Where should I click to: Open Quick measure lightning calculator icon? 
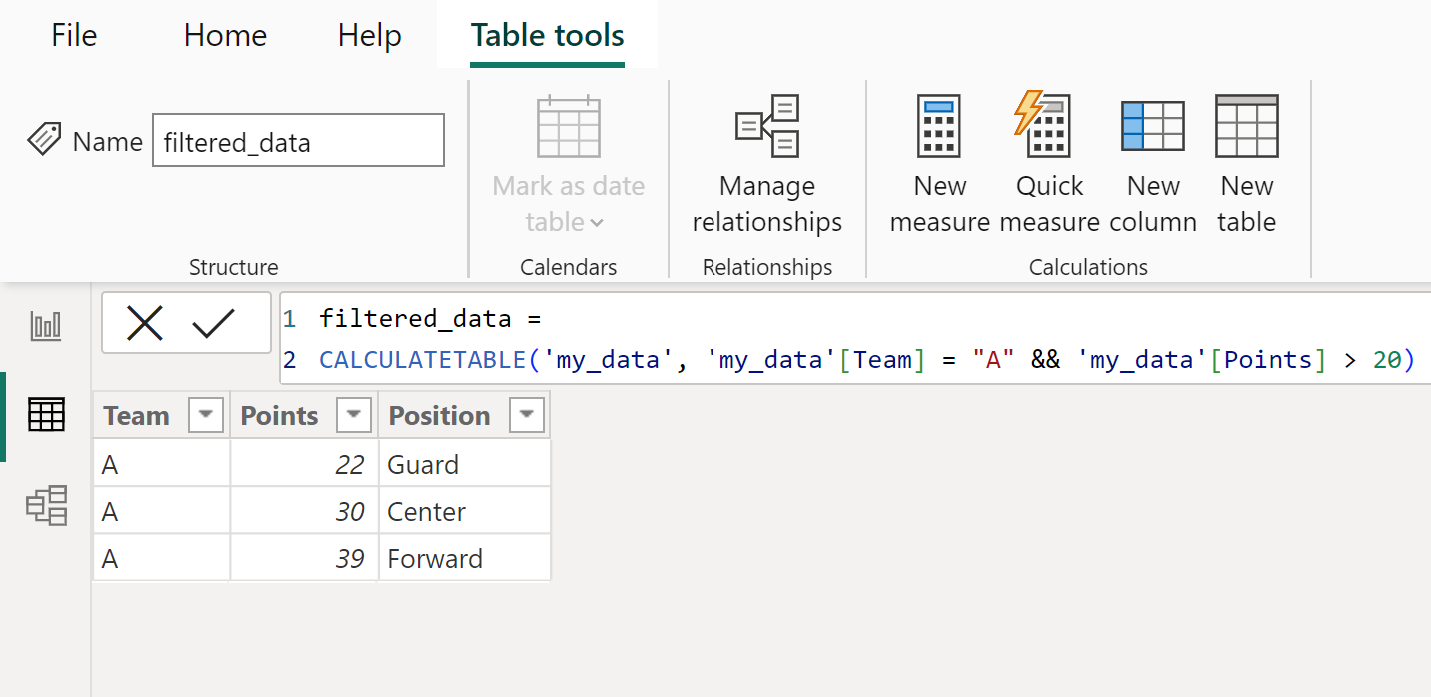pos(1043,126)
